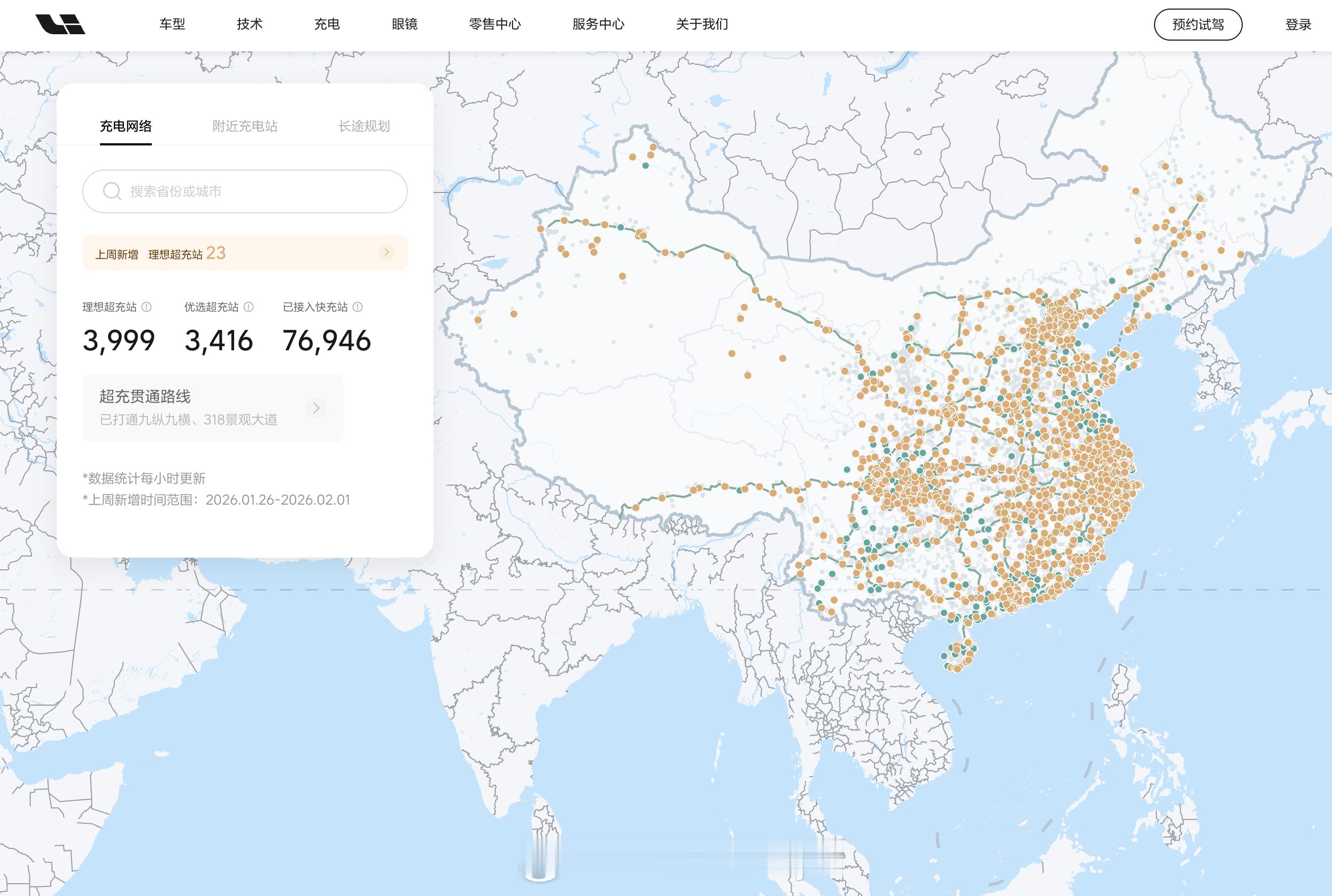Click info icon beside 优选超充站
Image resolution: width=1332 pixels, height=896 pixels.
249,307
